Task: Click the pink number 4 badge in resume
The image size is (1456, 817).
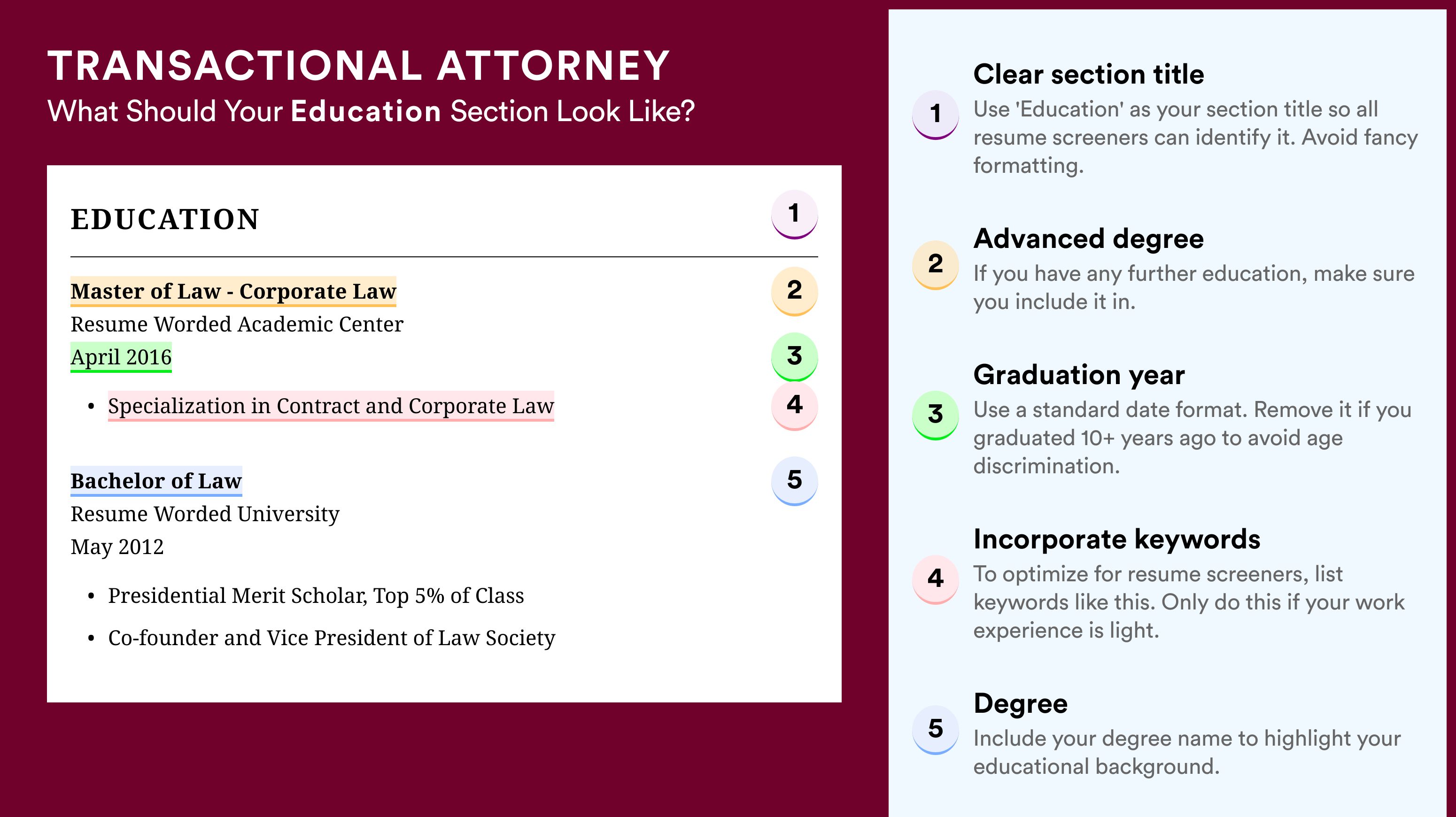Action: [x=794, y=406]
